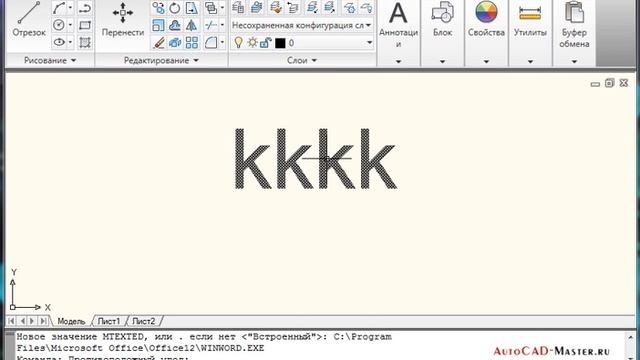Expand arrow under Аннотации panel
The width and height of the screenshot is (640, 360).
point(398,62)
